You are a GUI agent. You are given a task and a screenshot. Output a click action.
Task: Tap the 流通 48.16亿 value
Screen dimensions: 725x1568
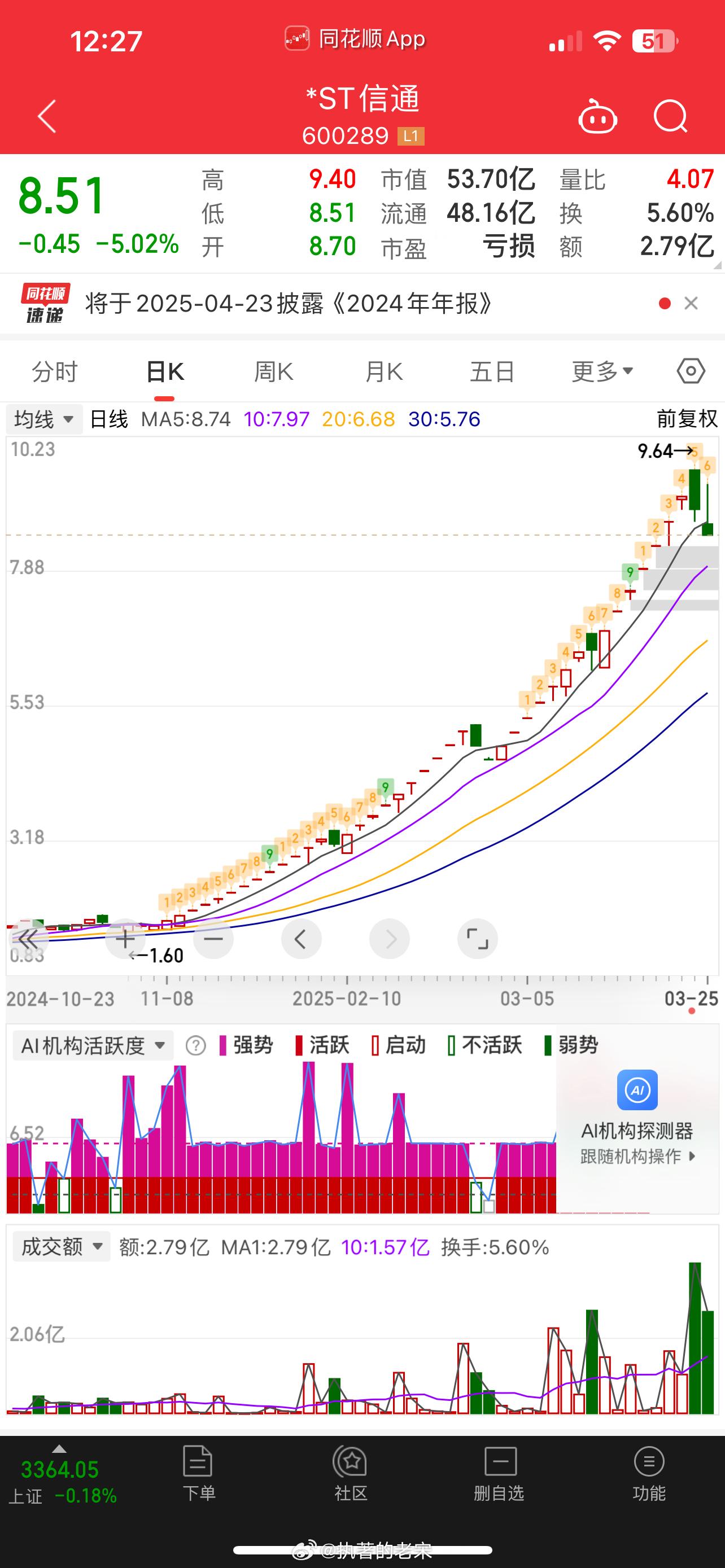coord(491,213)
